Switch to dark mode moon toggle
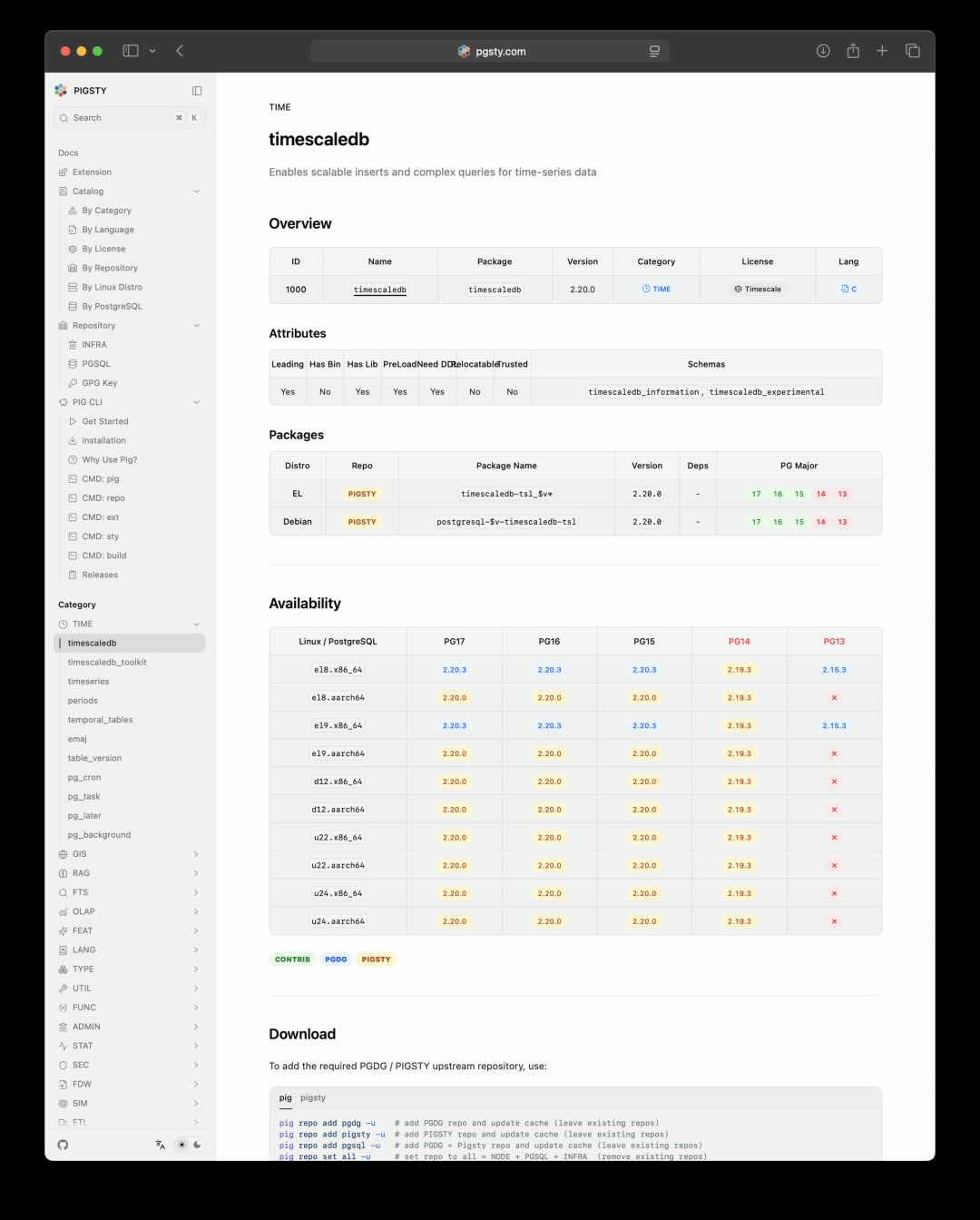980x1220 pixels. [197, 1145]
